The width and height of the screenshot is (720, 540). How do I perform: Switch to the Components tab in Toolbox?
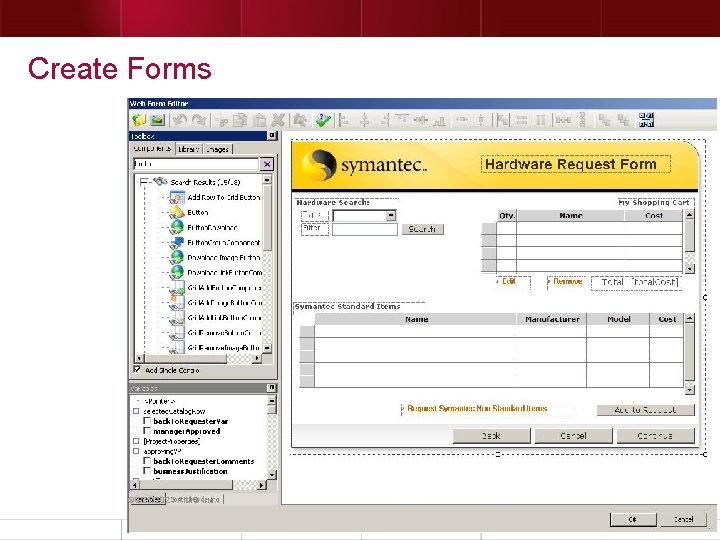[152, 149]
